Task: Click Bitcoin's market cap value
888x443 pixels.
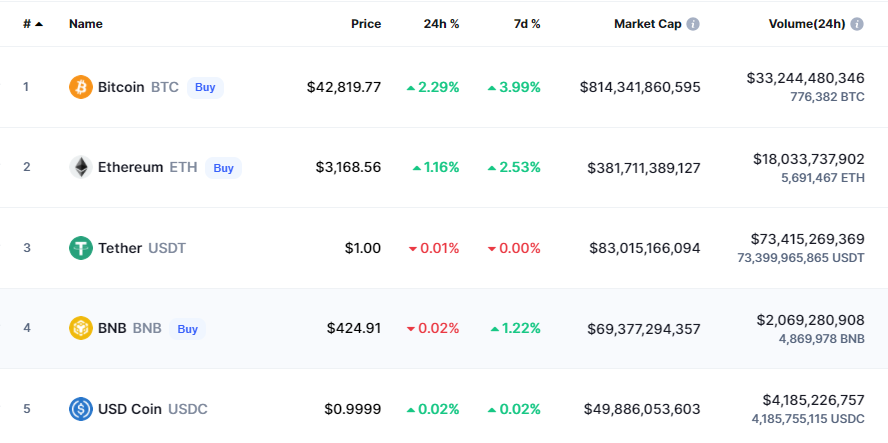Action: click(640, 87)
